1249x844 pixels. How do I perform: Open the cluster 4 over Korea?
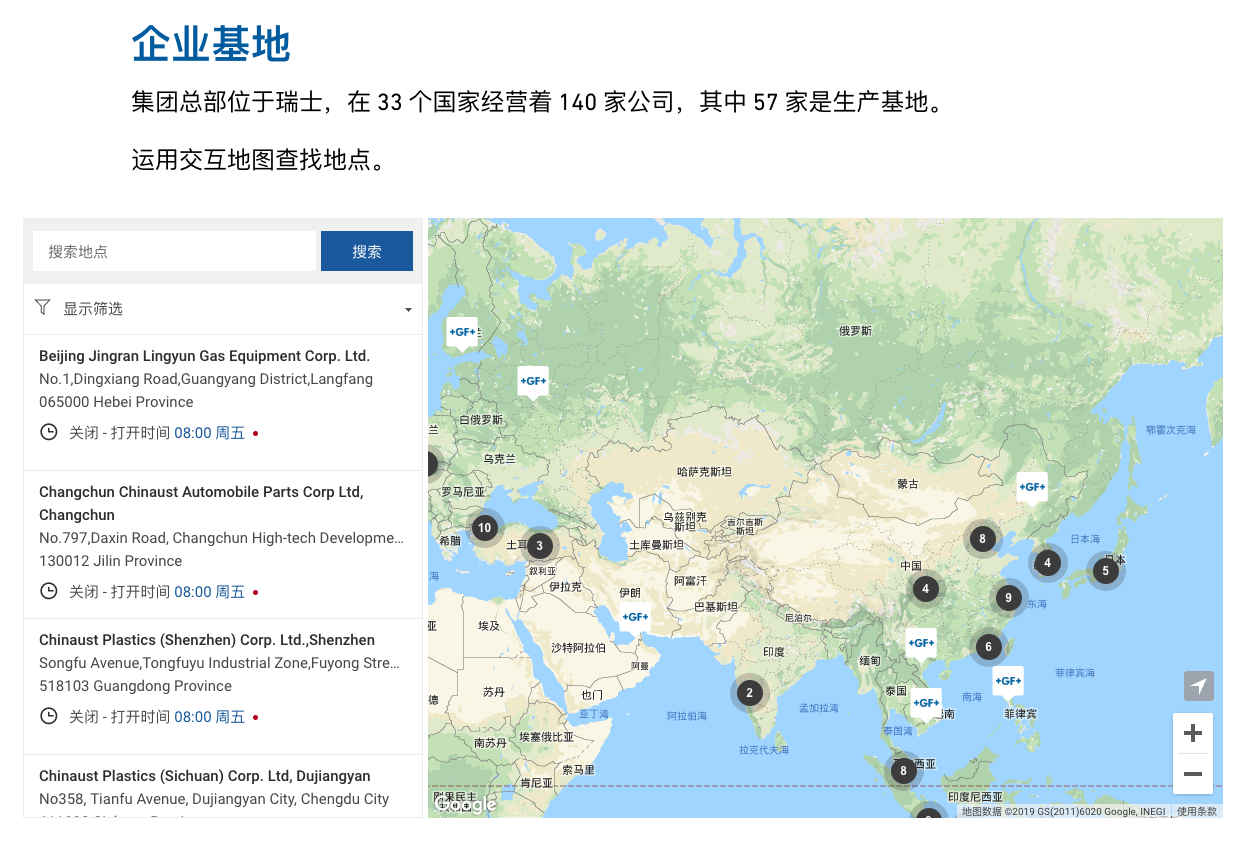click(x=1047, y=563)
